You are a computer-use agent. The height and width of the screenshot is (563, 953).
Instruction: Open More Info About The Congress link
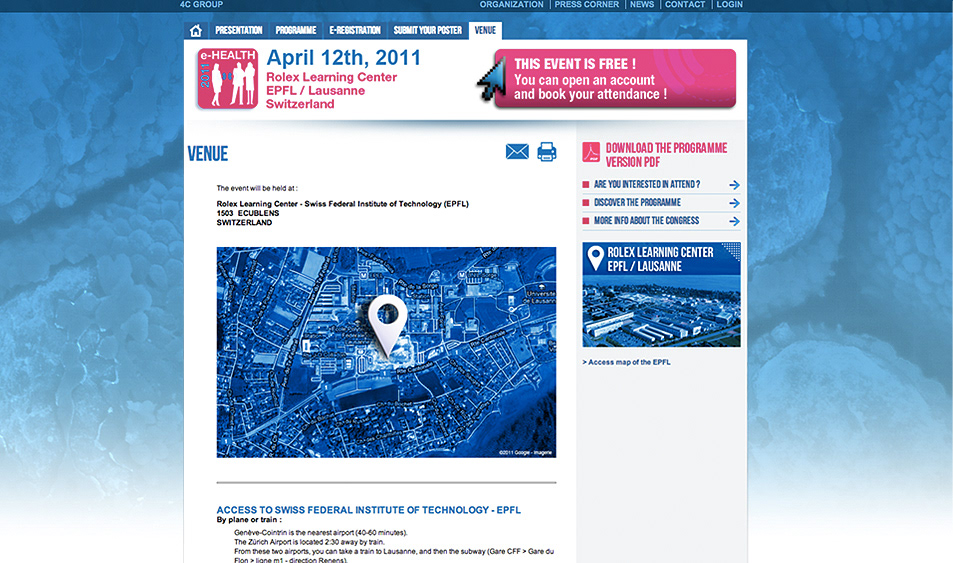[x=646, y=221]
